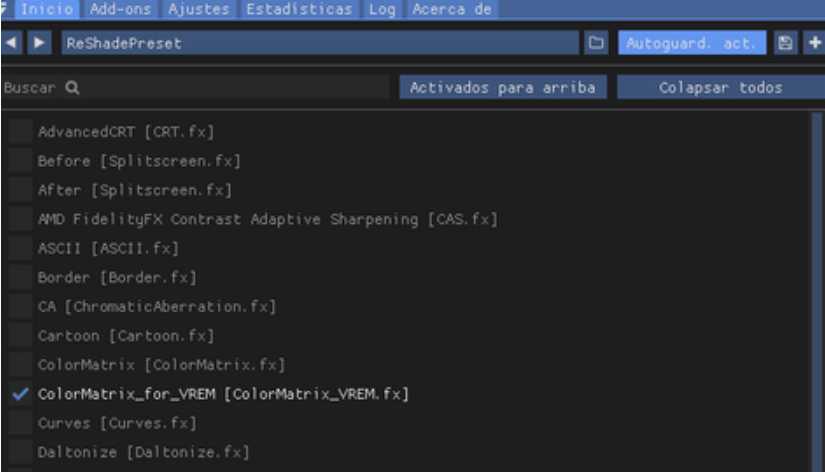
Task: Toggle the Autoguard. act. button
Action: [x=691, y=43]
